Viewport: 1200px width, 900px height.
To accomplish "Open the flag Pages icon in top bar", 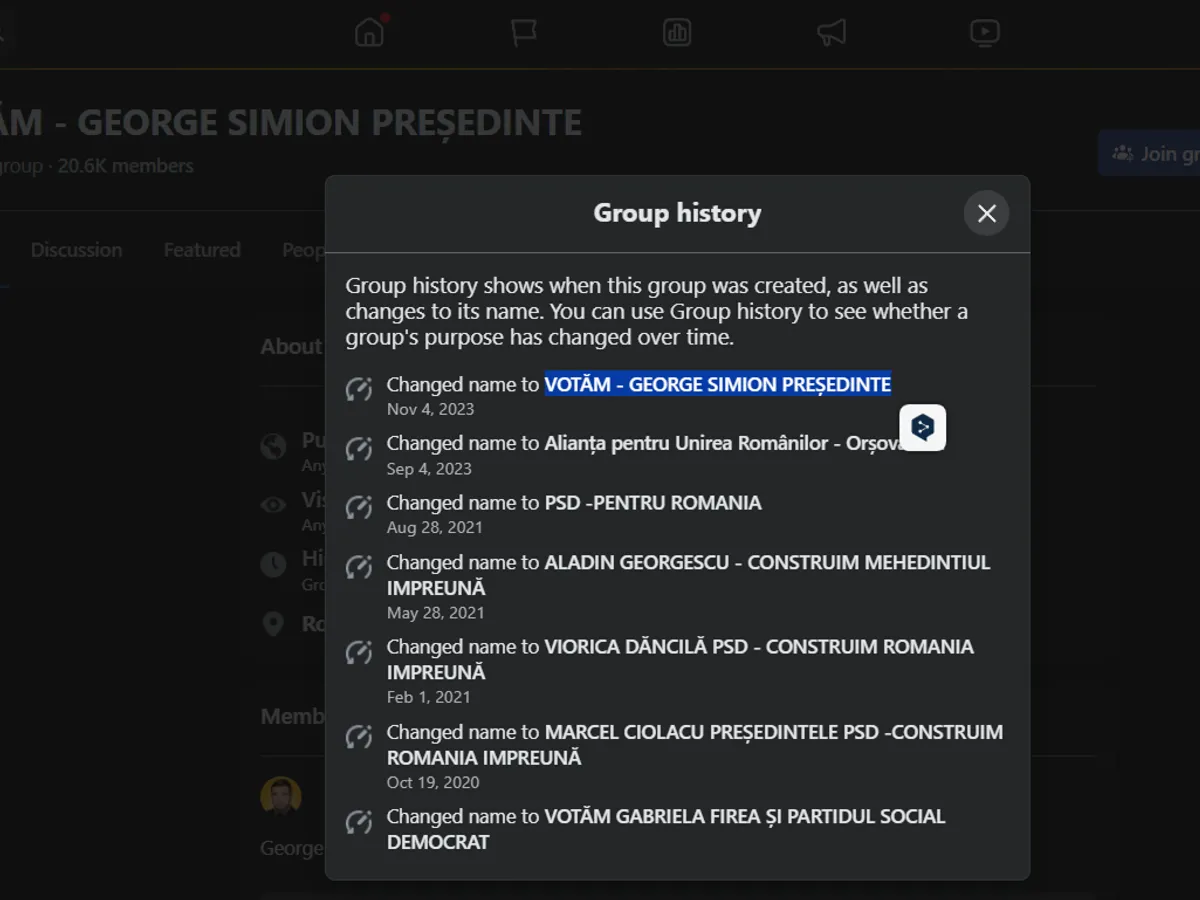I will tap(523, 32).
